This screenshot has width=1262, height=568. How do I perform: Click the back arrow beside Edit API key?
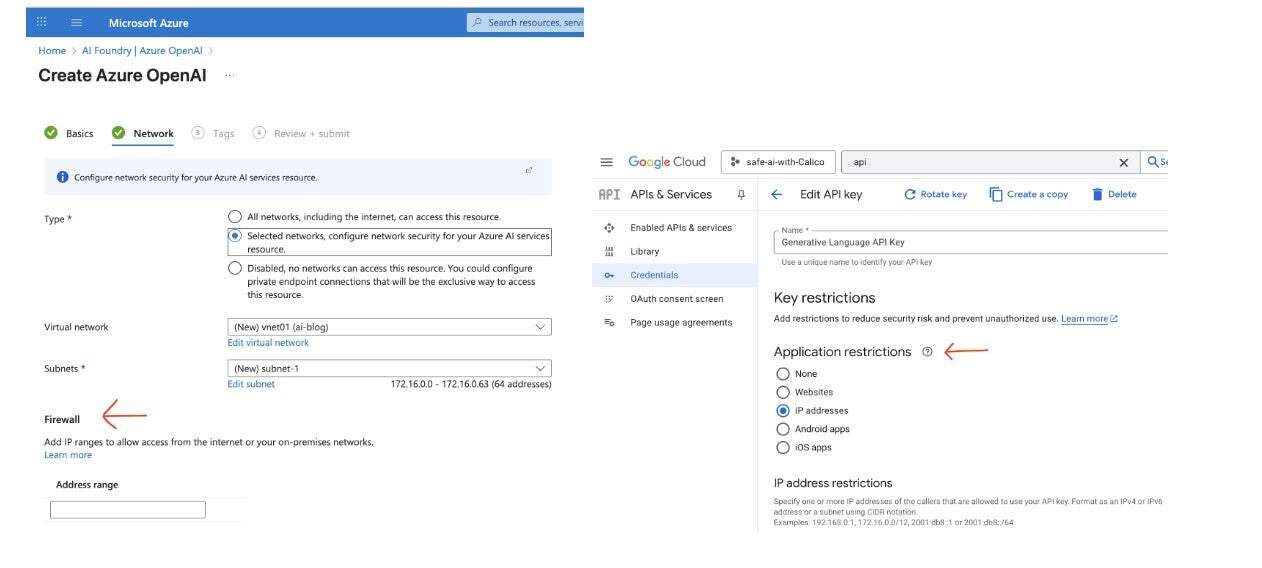pyautogui.click(x=776, y=194)
